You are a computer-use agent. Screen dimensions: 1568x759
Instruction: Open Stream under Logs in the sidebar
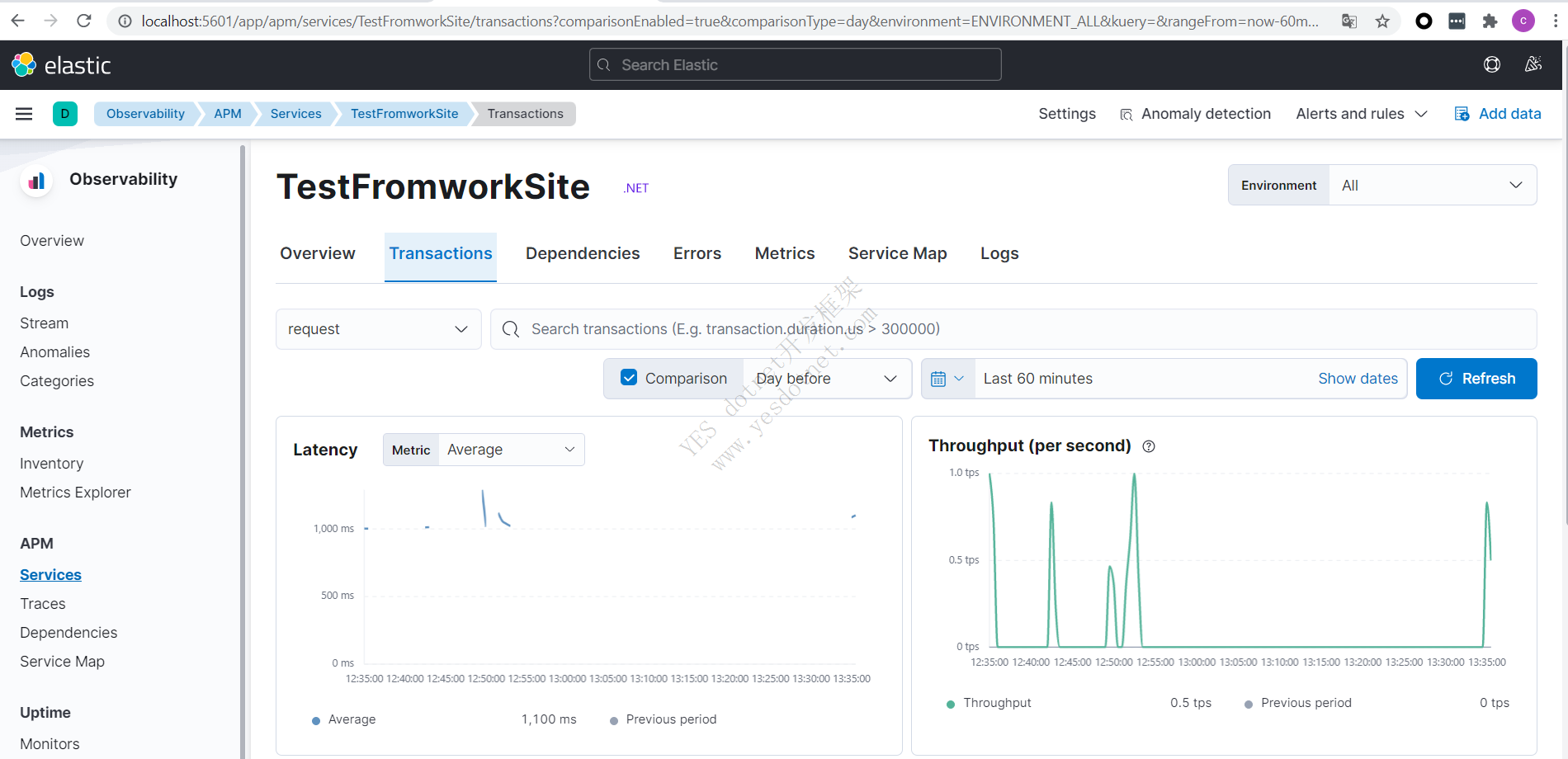tap(45, 323)
